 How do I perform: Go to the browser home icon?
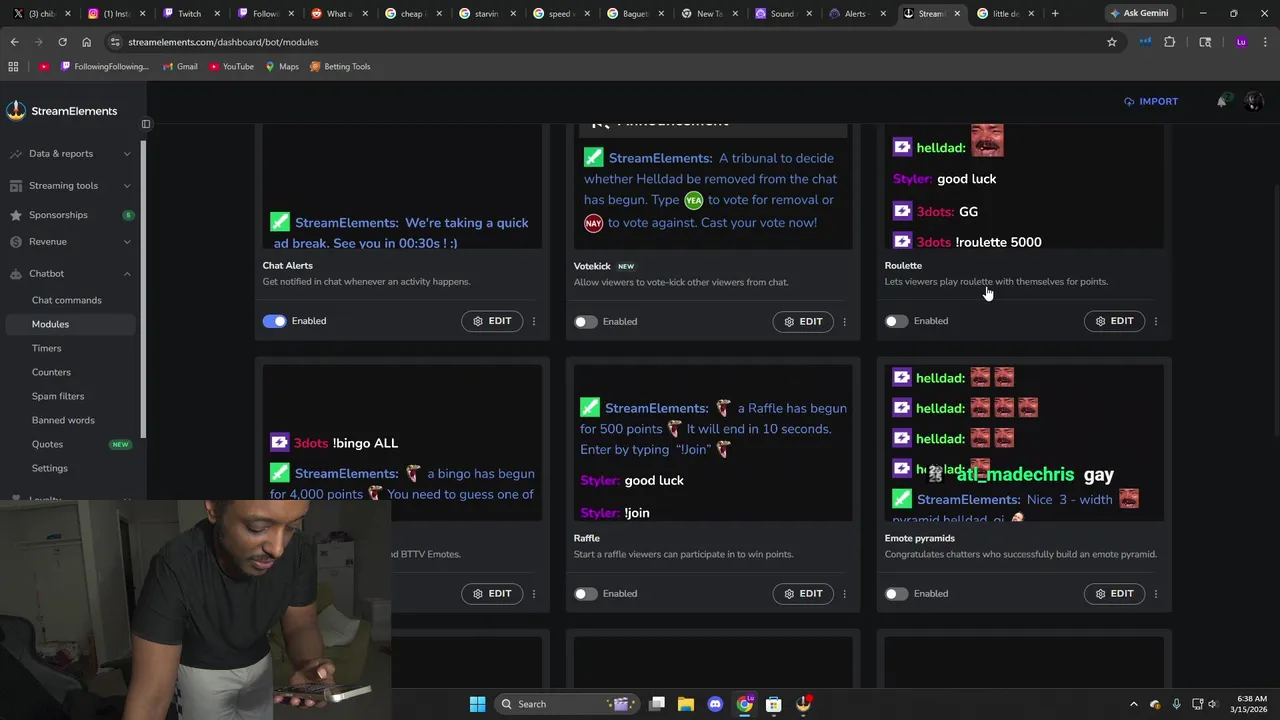pyautogui.click(x=86, y=42)
